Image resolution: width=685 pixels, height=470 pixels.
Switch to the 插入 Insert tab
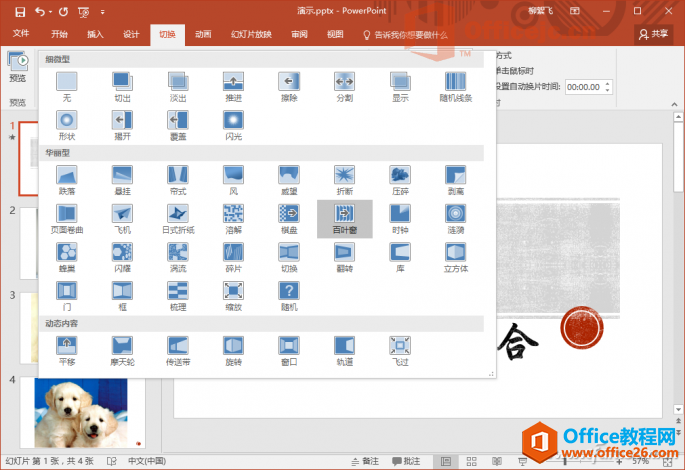(x=95, y=34)
